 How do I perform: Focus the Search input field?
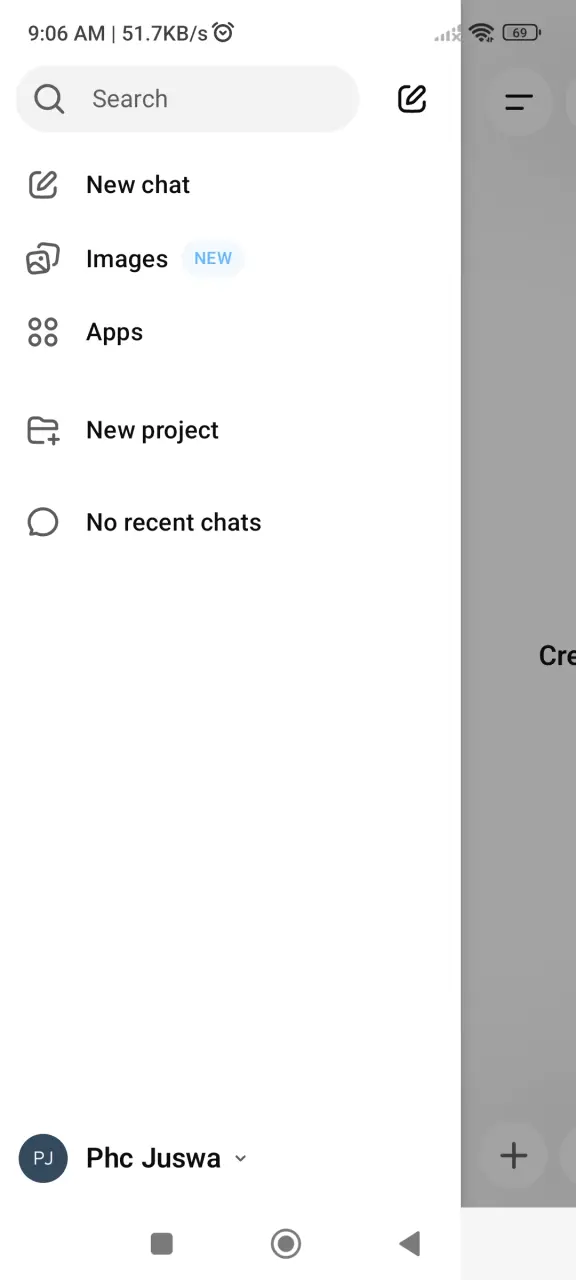pyautogui.click(x=188, y=98)
